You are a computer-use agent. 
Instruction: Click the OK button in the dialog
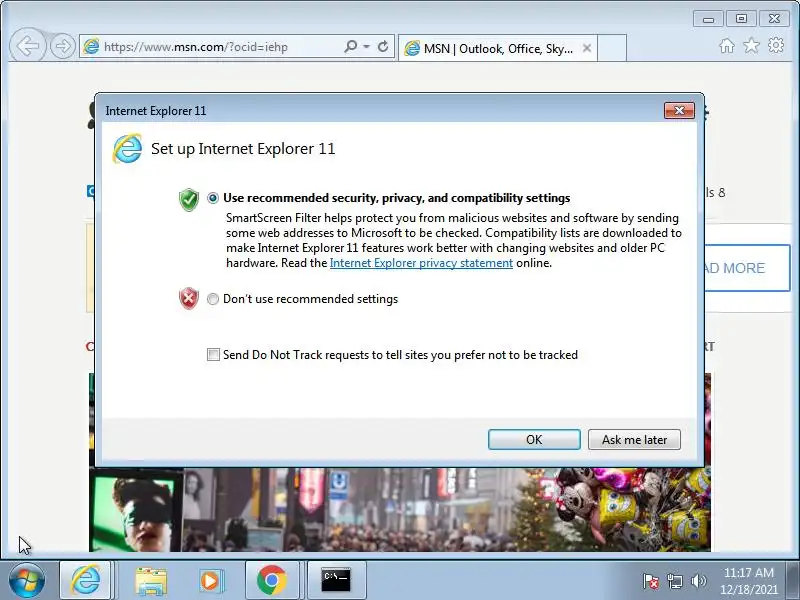point(534,439)
